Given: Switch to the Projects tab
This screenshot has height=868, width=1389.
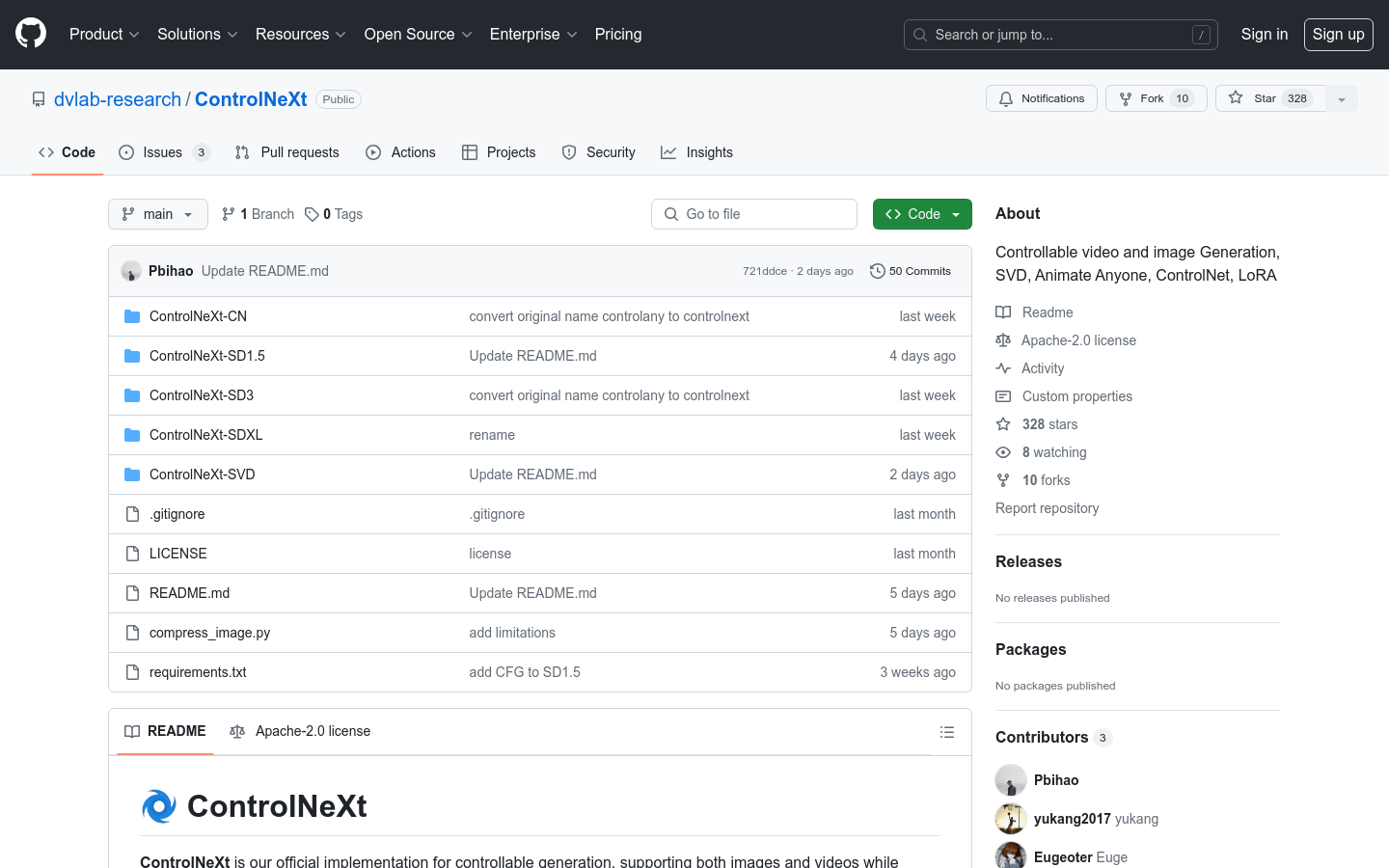Looking at the screenshot, I should (x=499, y=152).
